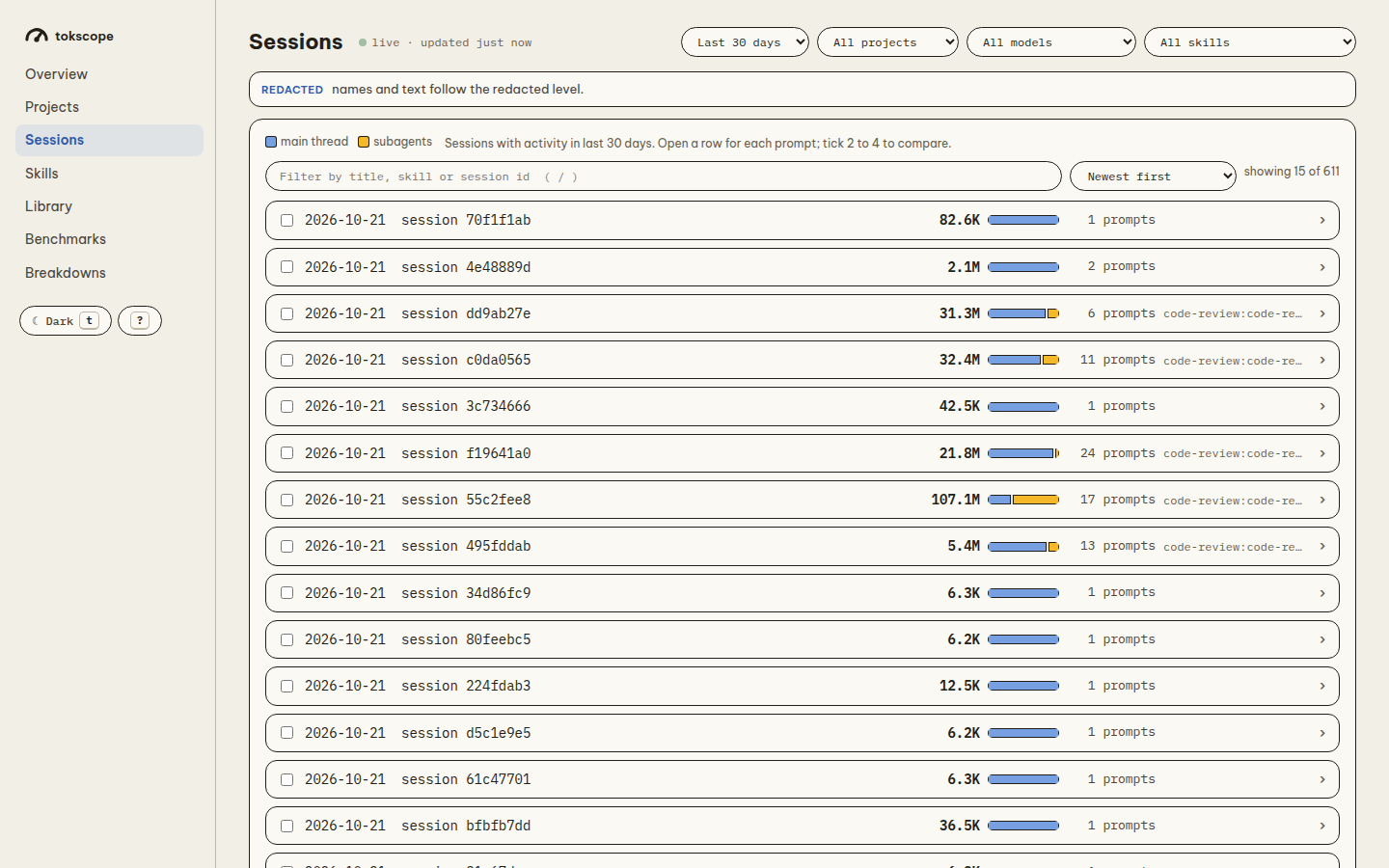Image resolution: width=1389 pixels, height=868 pixels.
Task: Expand session 61c47701 row chevron
Action: [x=1322, y=779]
